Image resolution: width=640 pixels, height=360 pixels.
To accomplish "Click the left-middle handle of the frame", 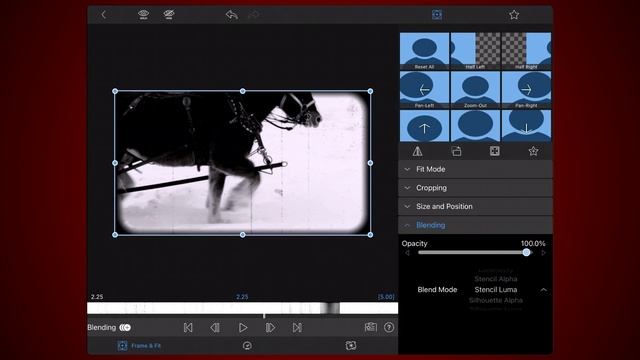I will (x=115, y=163).
